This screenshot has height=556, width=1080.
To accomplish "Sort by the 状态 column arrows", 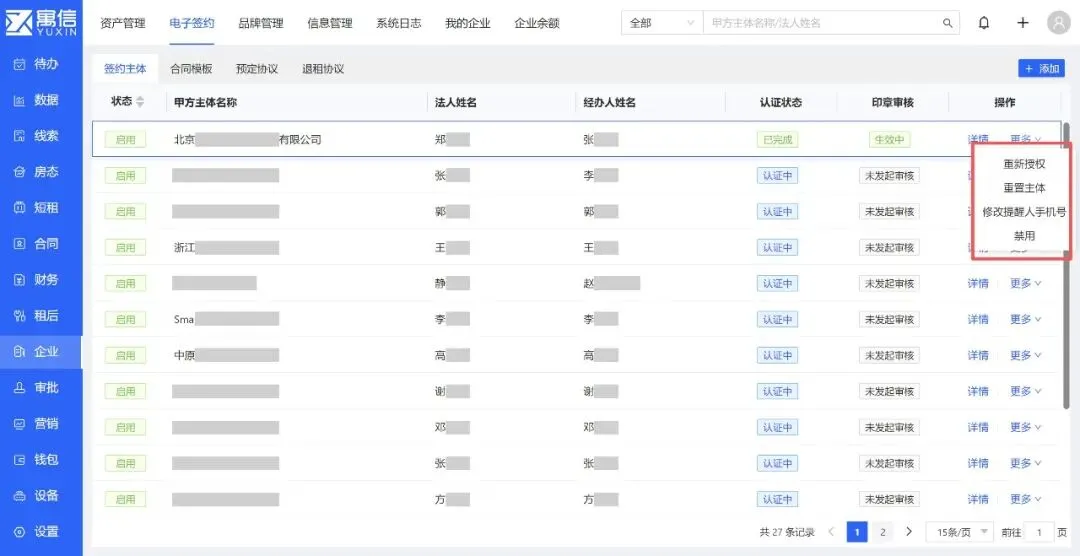I will click(x=140, y=102).
